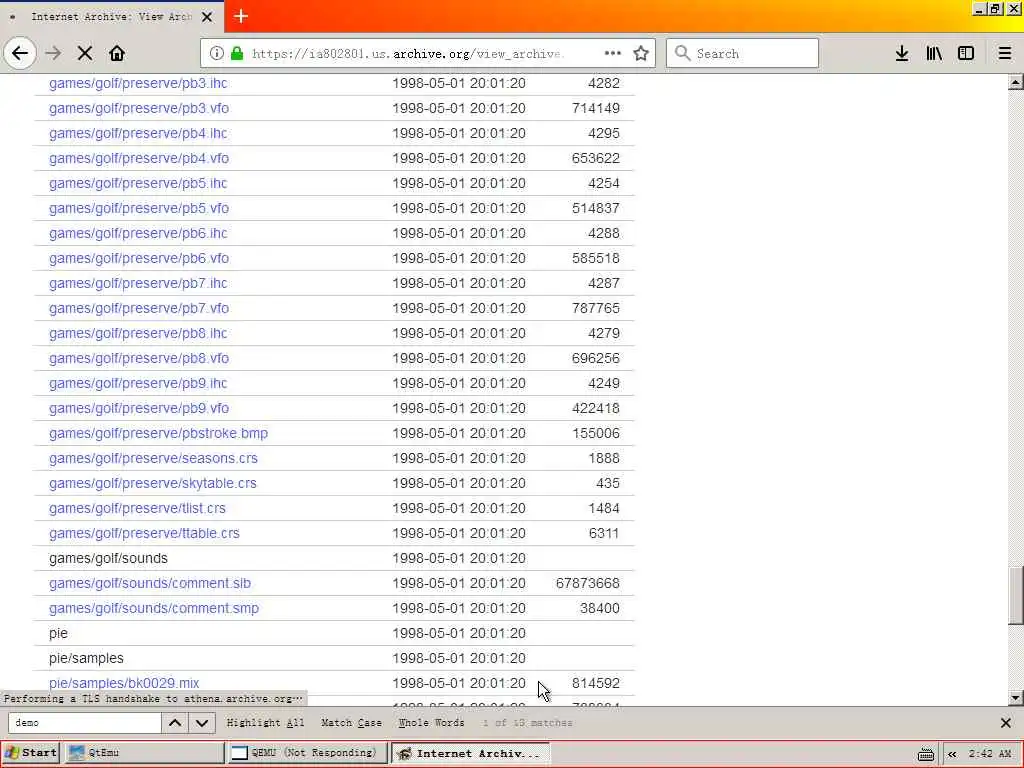Open games/golf/preserve/pb4.vfo link
The height and width of the screenshot is (768, 1024).
coord(138,158)
